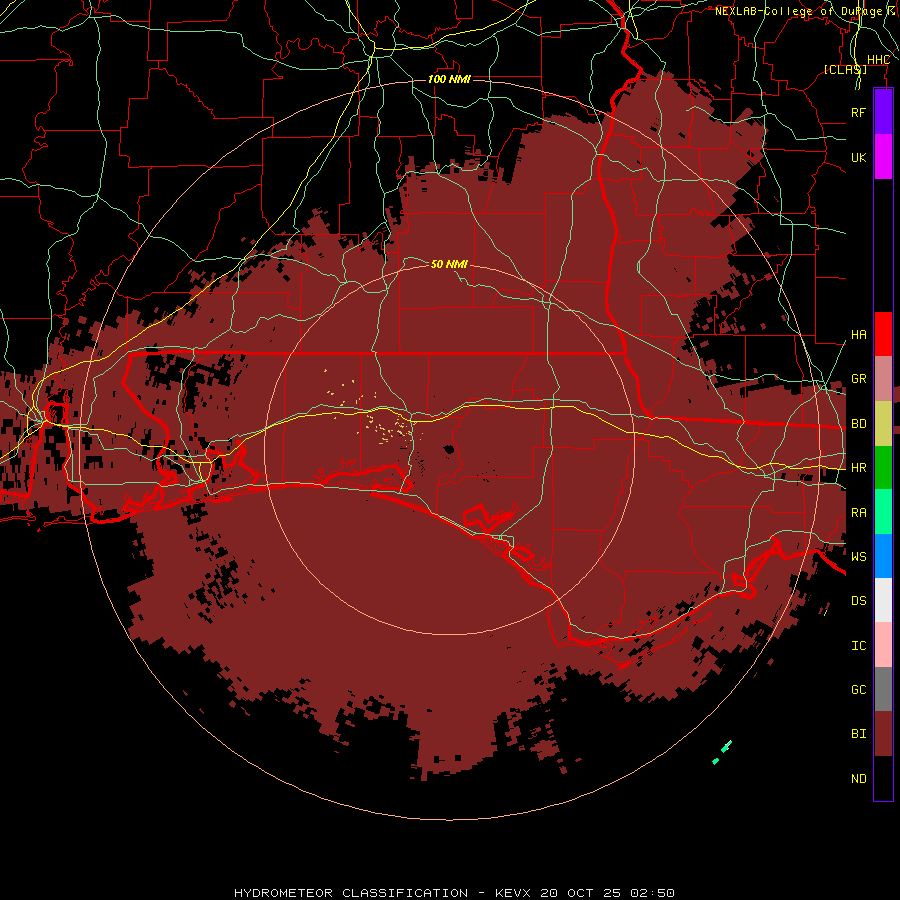
Task: Pick the light green RA legend swatch
Action: click(x=883, y=512)
